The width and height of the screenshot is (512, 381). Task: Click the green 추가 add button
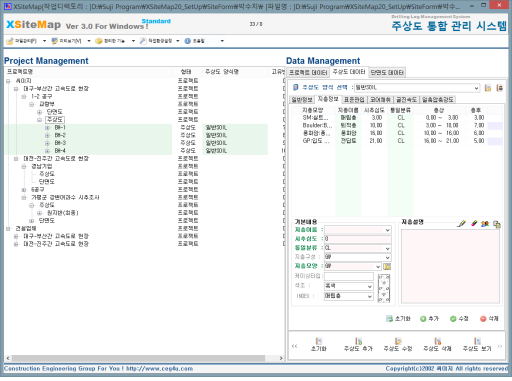point(429,319)
